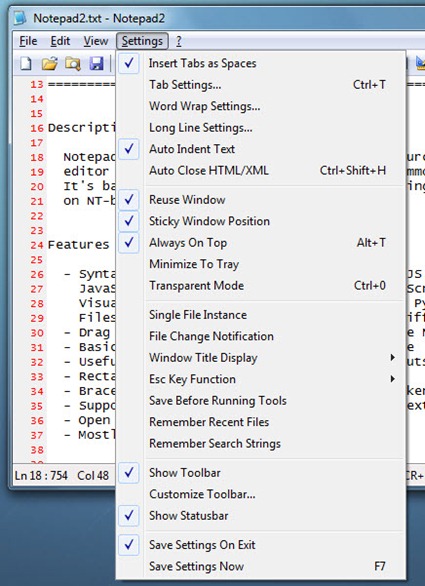Image resolution: width=425 pixels, height=586 pixels.
Task: Click line number 24 in margin
Action: [37, 245]
